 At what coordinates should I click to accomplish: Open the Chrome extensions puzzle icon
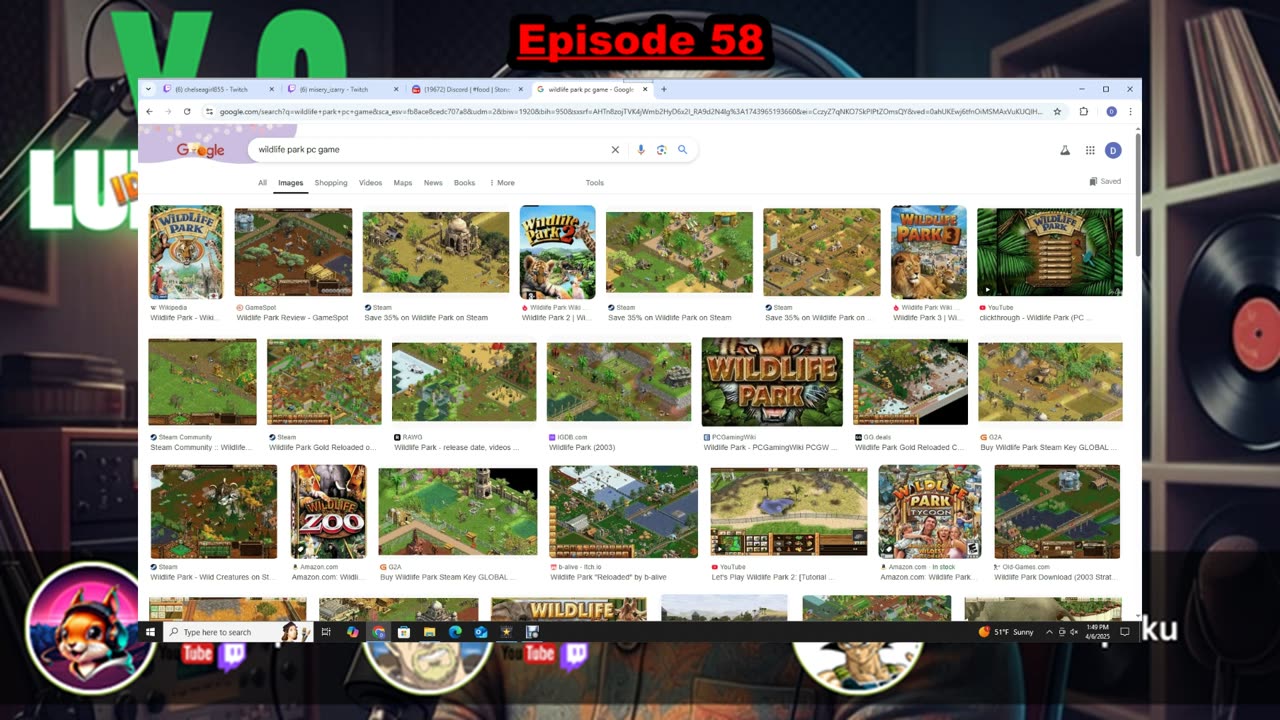1083,111
